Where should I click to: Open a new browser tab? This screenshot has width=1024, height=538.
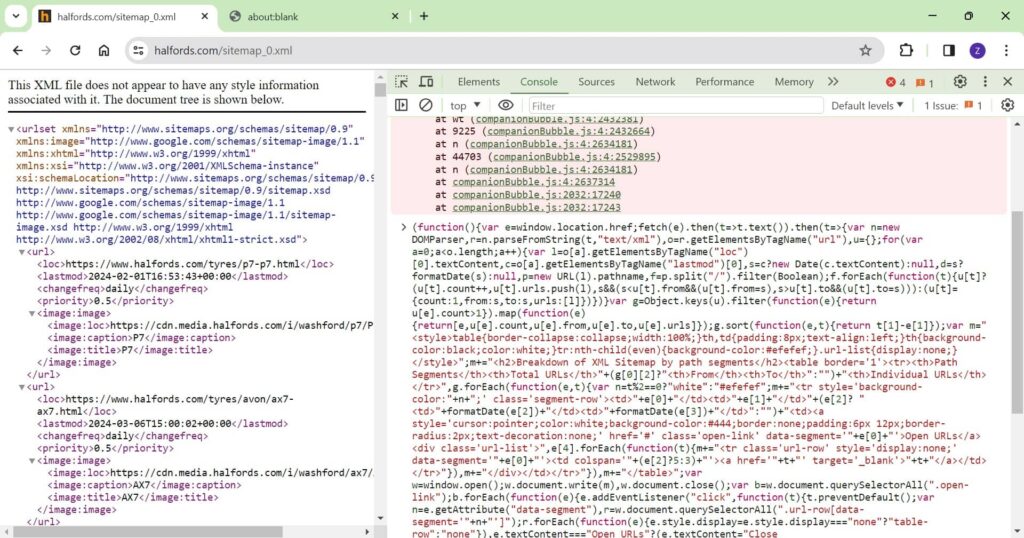click(x=424, y=16)
